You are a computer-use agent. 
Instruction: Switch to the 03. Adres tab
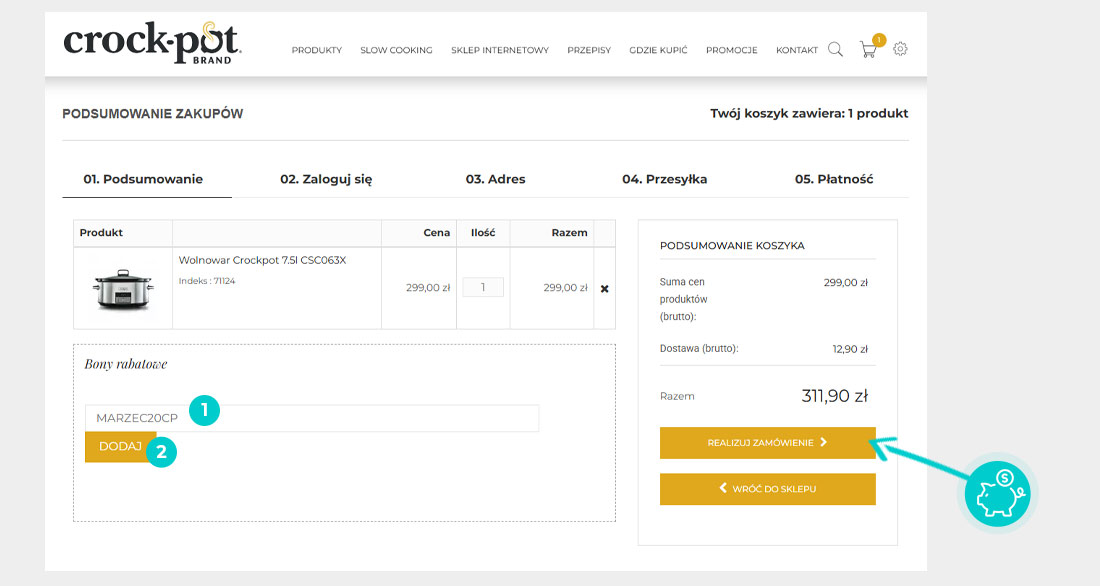tap(495, 179)
